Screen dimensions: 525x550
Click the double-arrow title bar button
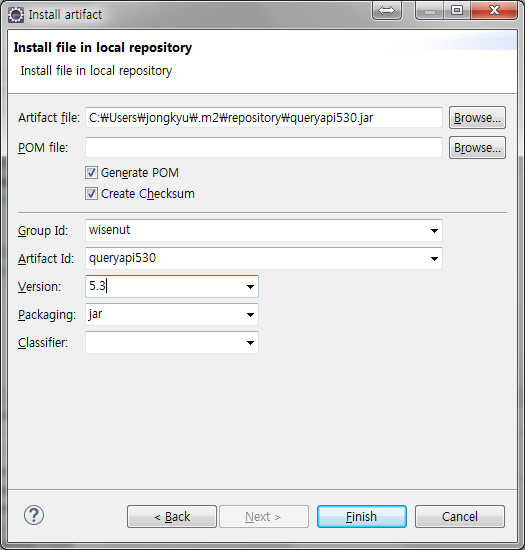(386, 11)
